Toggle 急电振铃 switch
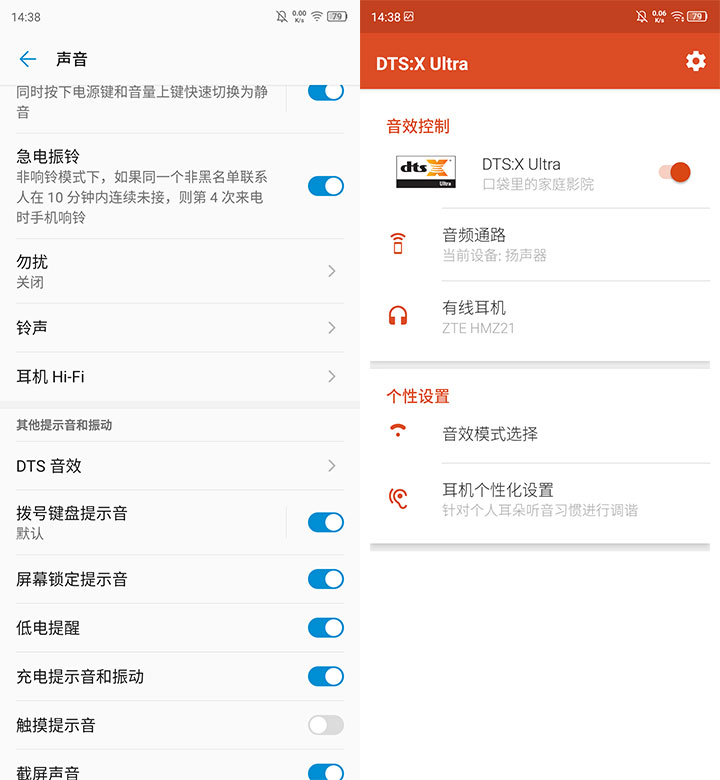This screenshot has height=780, width=720. coord(325,186)
